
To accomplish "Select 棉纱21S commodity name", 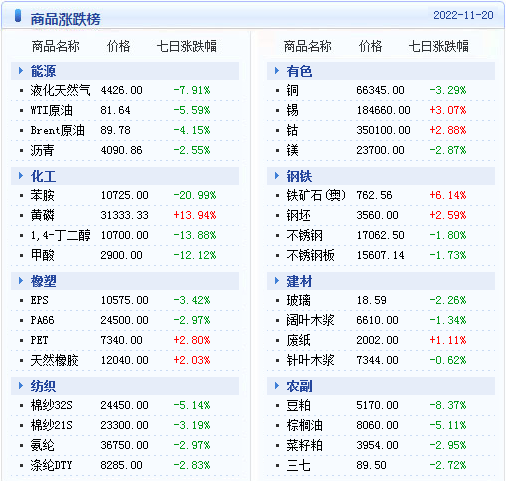I will pos(51,425).
